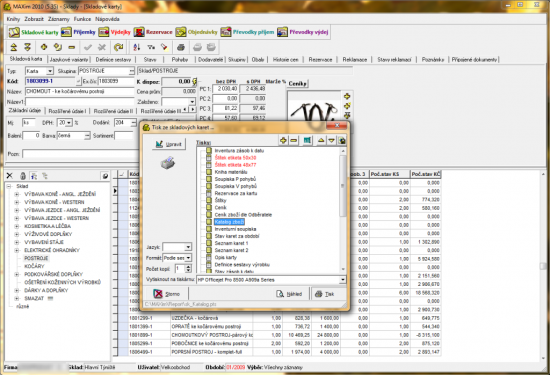This screenshot has height=375, width=550.
Task: Open the Převodky příjem module icon
Action: 226,32
